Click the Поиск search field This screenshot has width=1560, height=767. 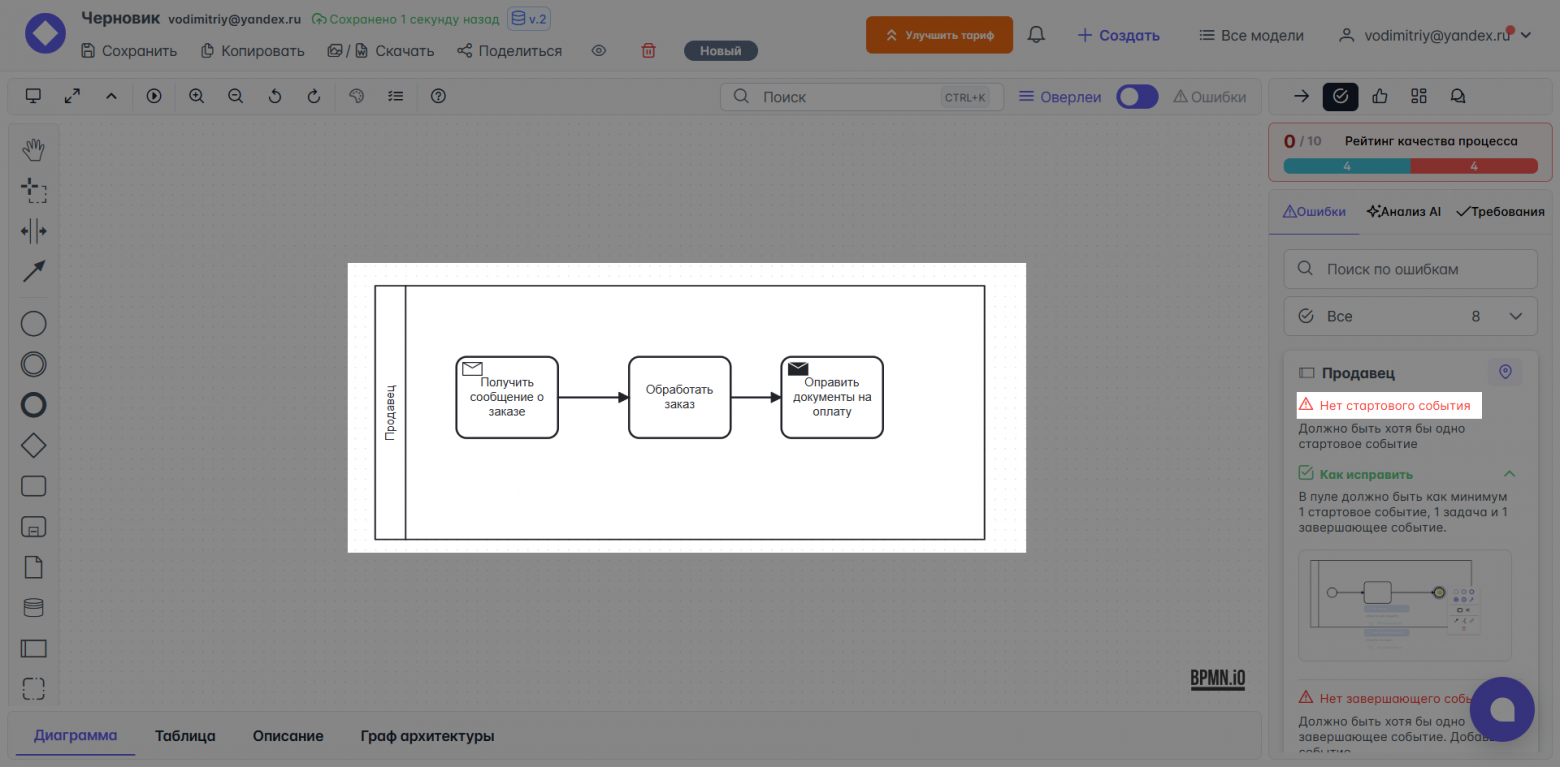point(860,96)
